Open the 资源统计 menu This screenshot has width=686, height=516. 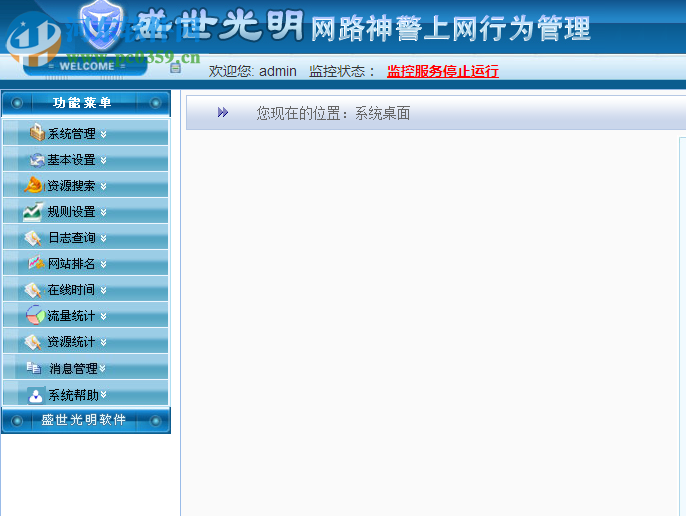tap(85, 340)
